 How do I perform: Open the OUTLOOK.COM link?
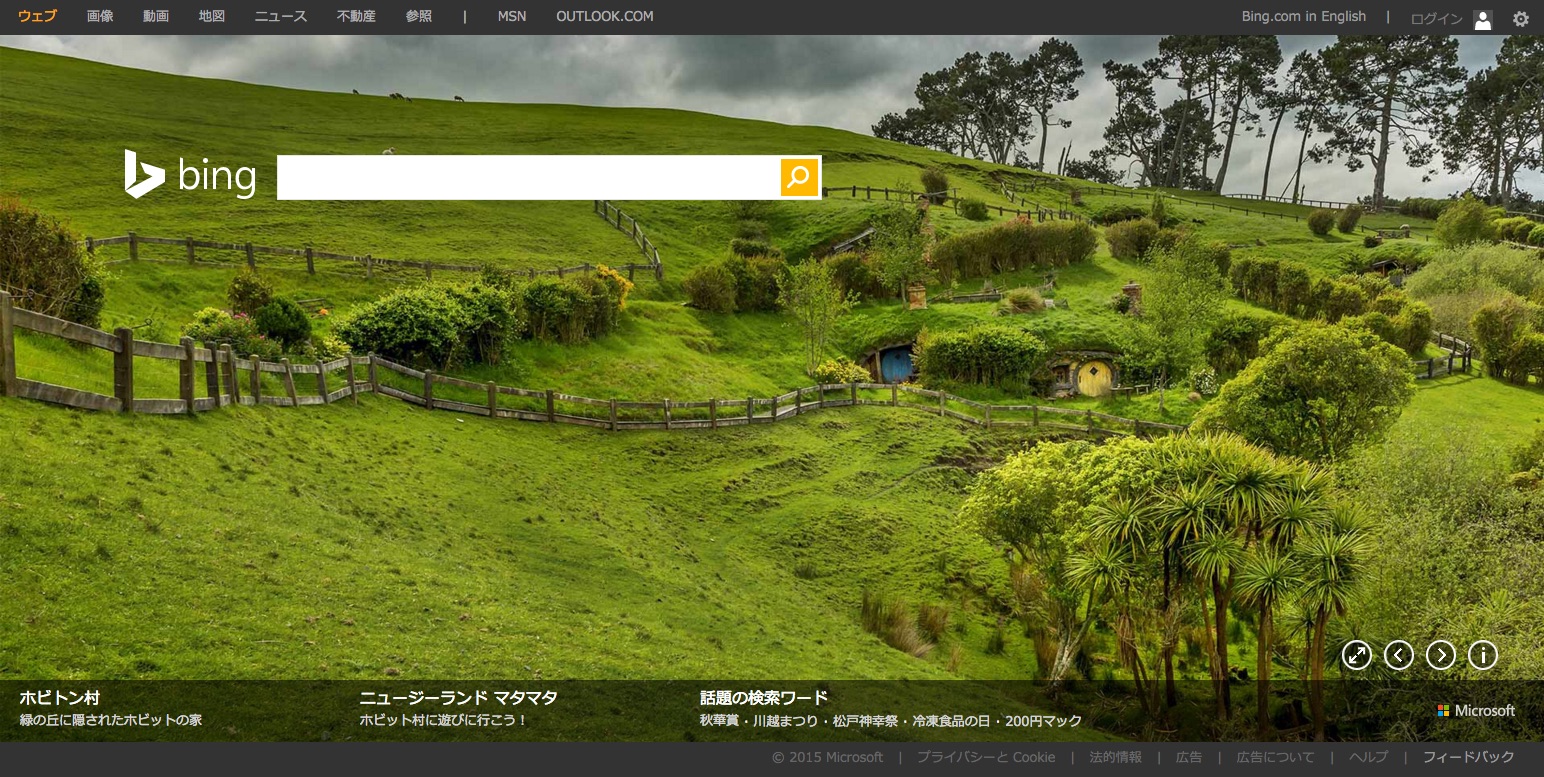604,17
